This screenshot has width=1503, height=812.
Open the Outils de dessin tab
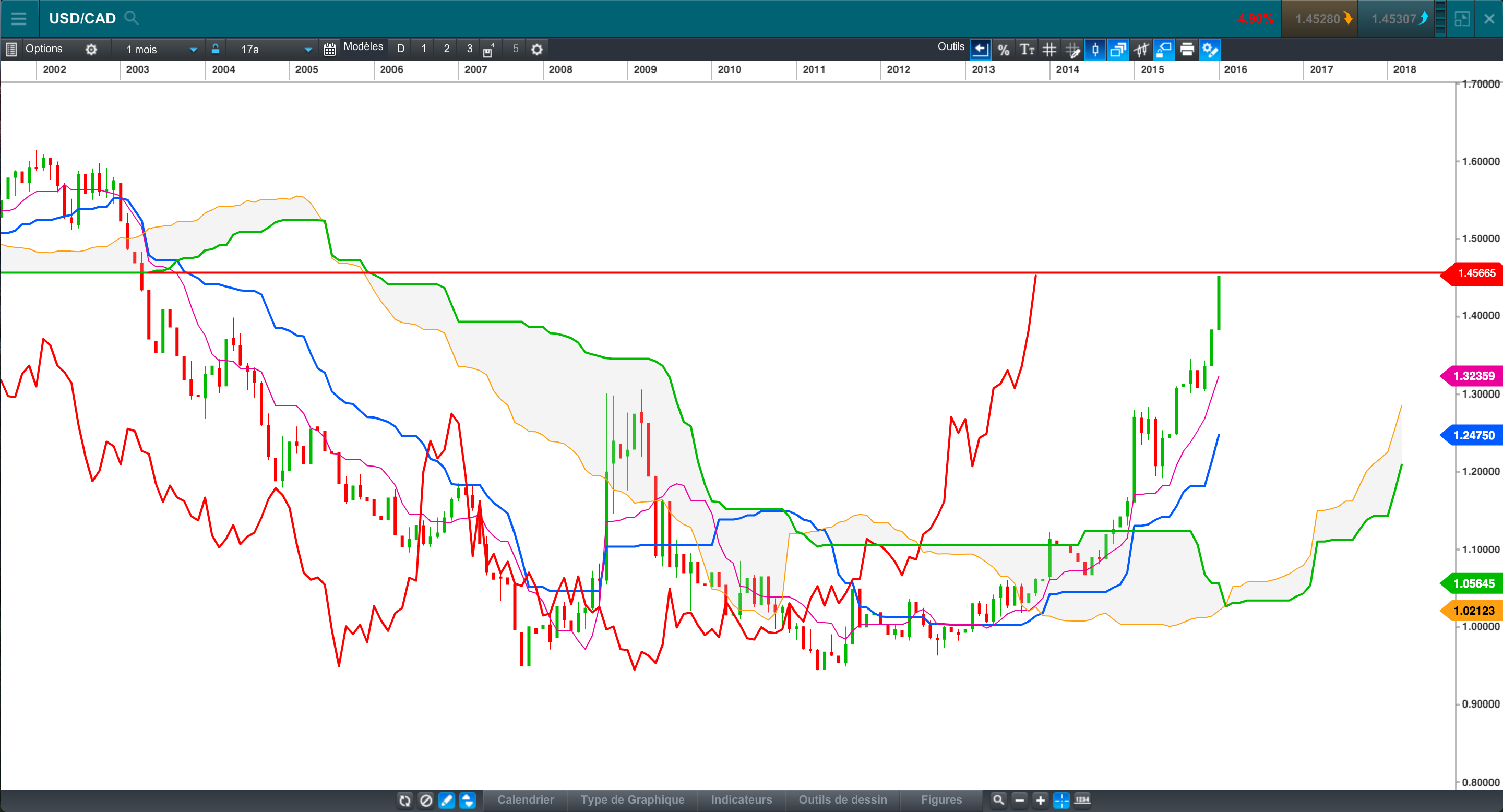tap(842, 800)
